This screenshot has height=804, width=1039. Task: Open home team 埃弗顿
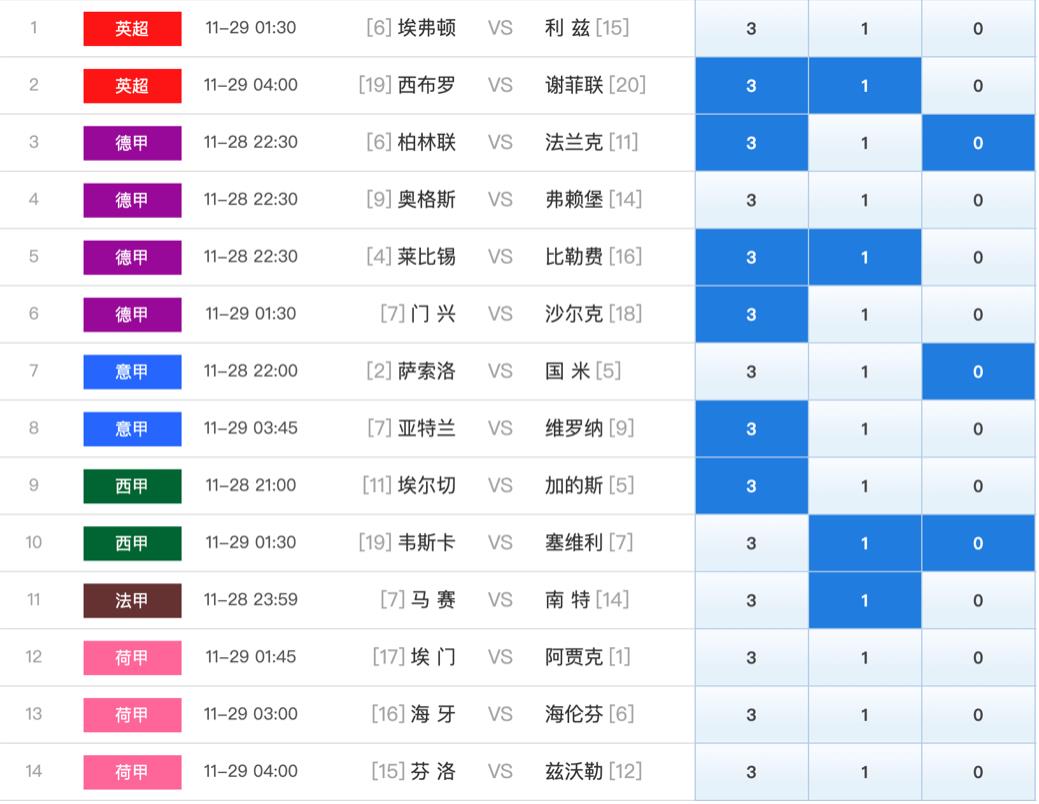[x=427, y=28]
